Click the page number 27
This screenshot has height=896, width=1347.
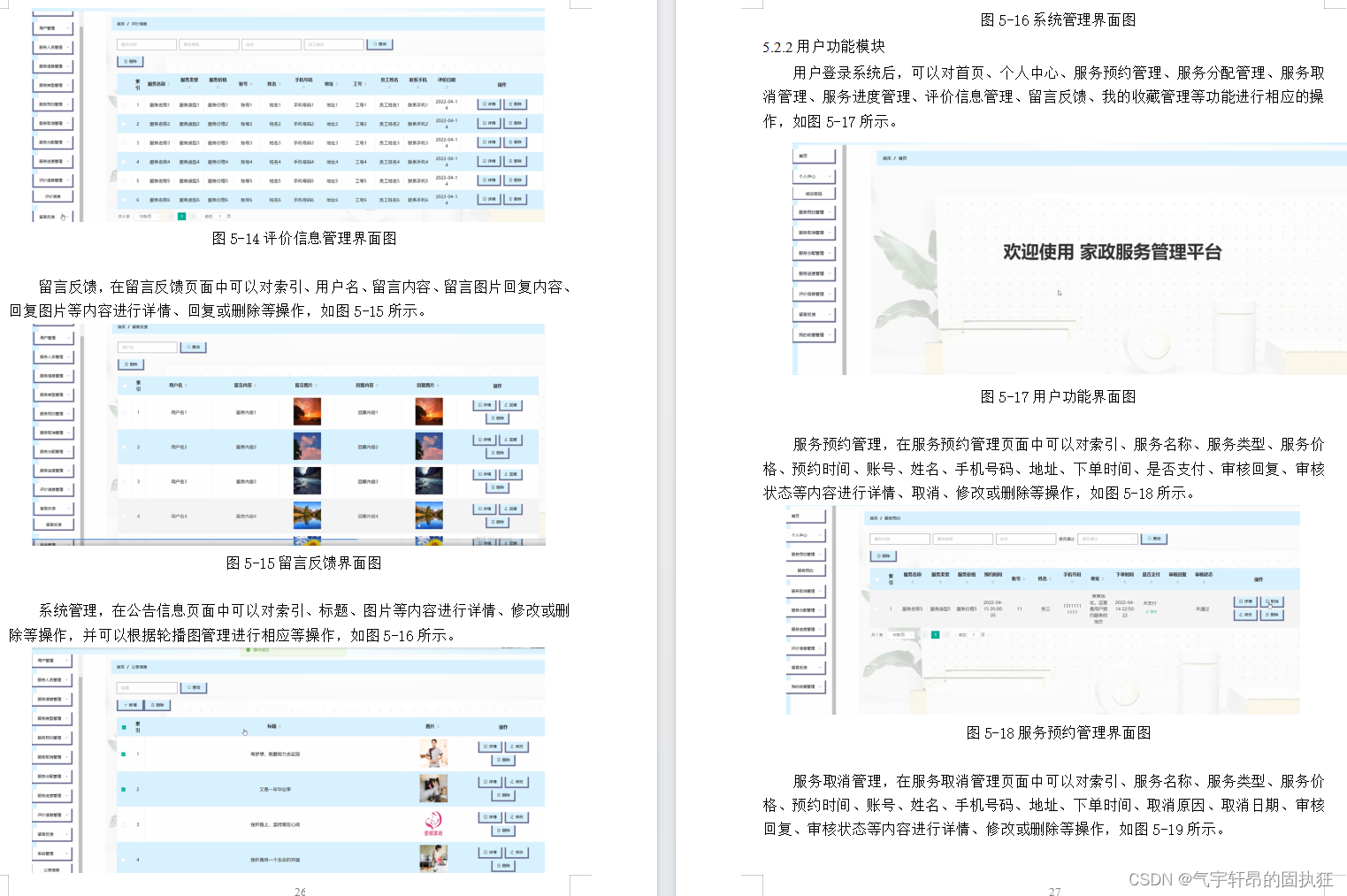1054,892
